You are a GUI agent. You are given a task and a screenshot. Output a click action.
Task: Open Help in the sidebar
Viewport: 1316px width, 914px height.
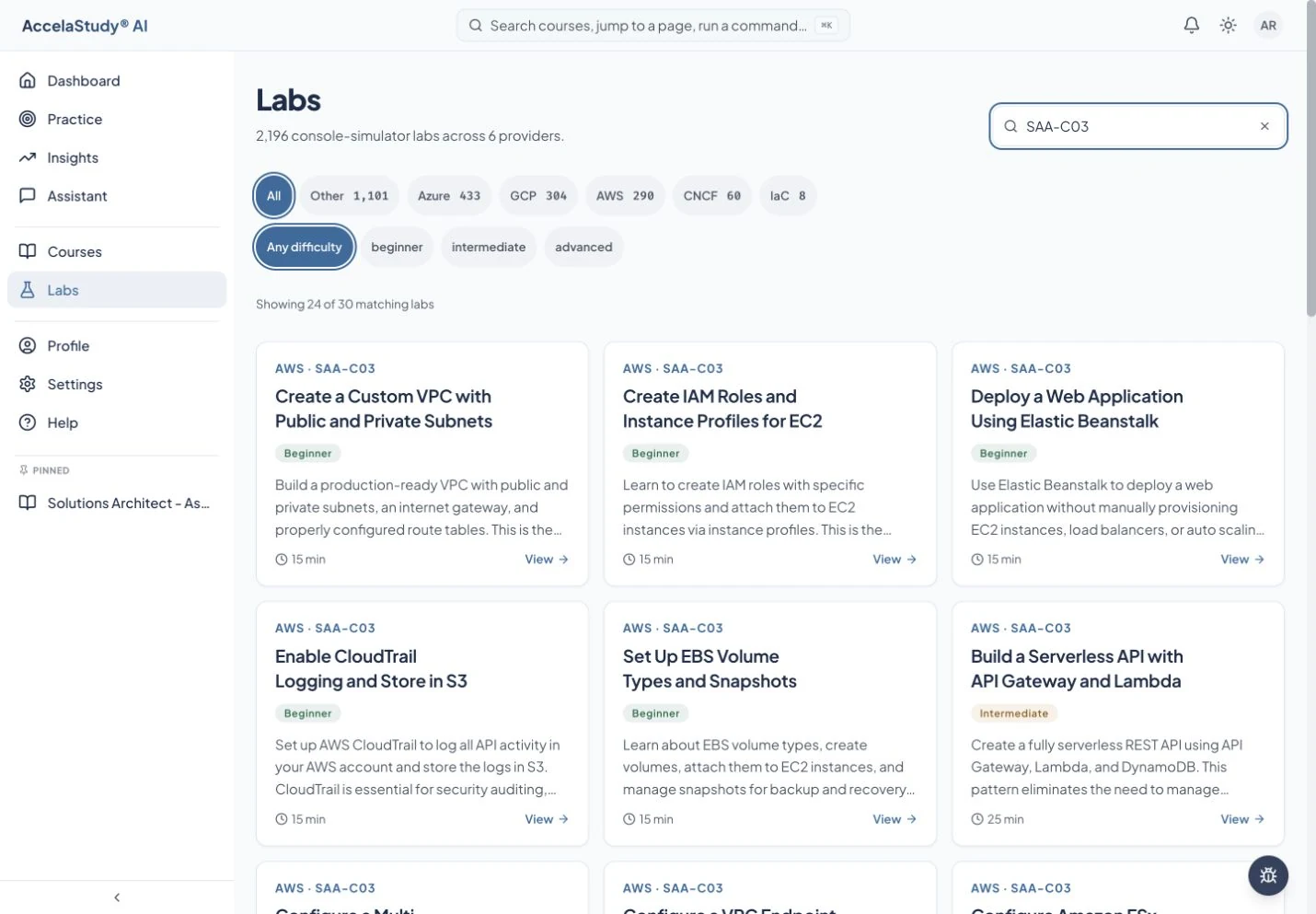point(117,423)
